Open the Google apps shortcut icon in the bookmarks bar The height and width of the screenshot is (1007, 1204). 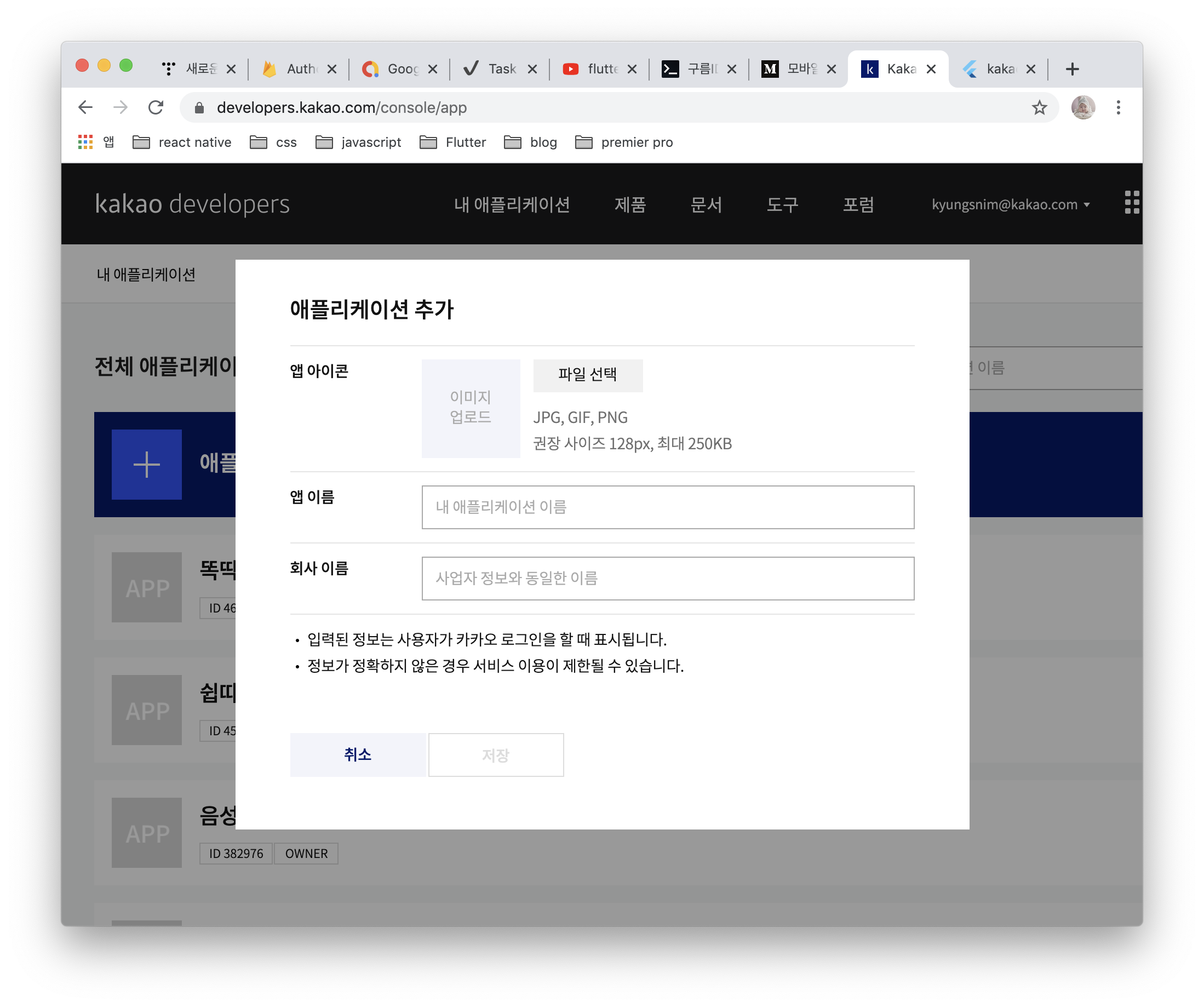click(85, 142)
